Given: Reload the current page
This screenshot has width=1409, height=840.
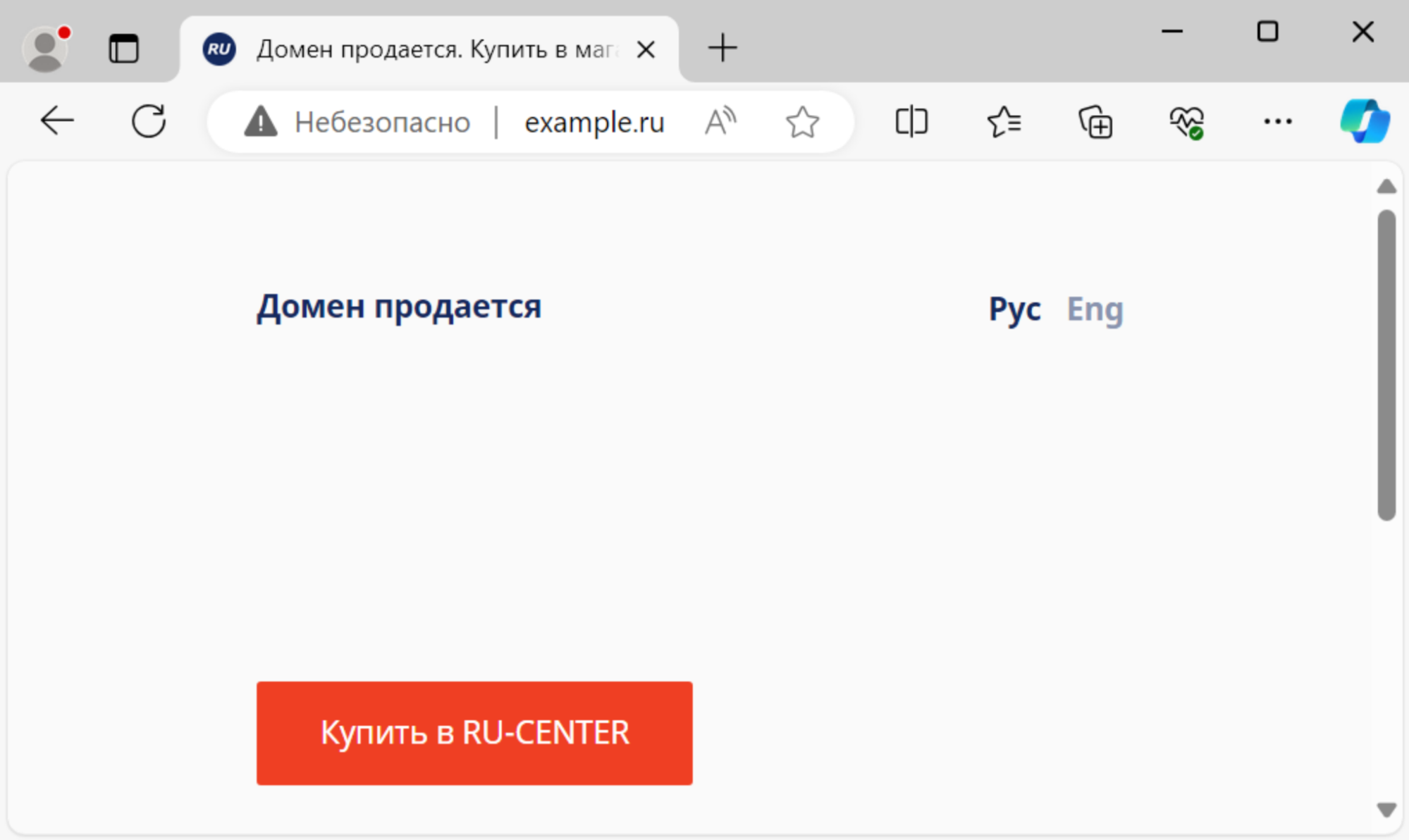Looking at the screenshot, I should click(x=149, y=121).
